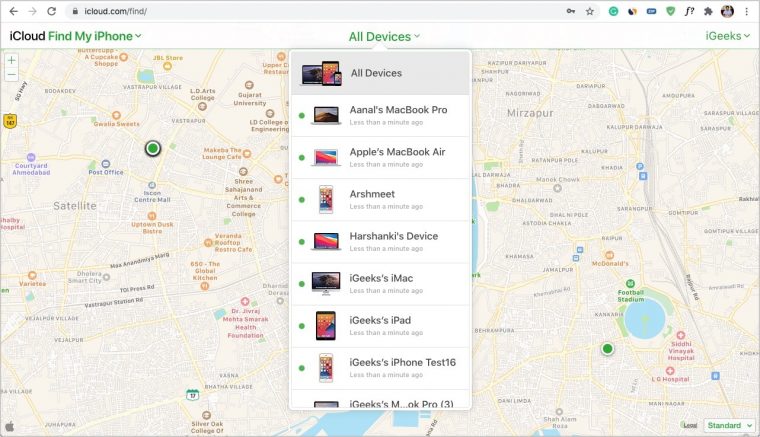
Task: Click the Uptown Dusk Bistro marker
Action: point(152,216)
